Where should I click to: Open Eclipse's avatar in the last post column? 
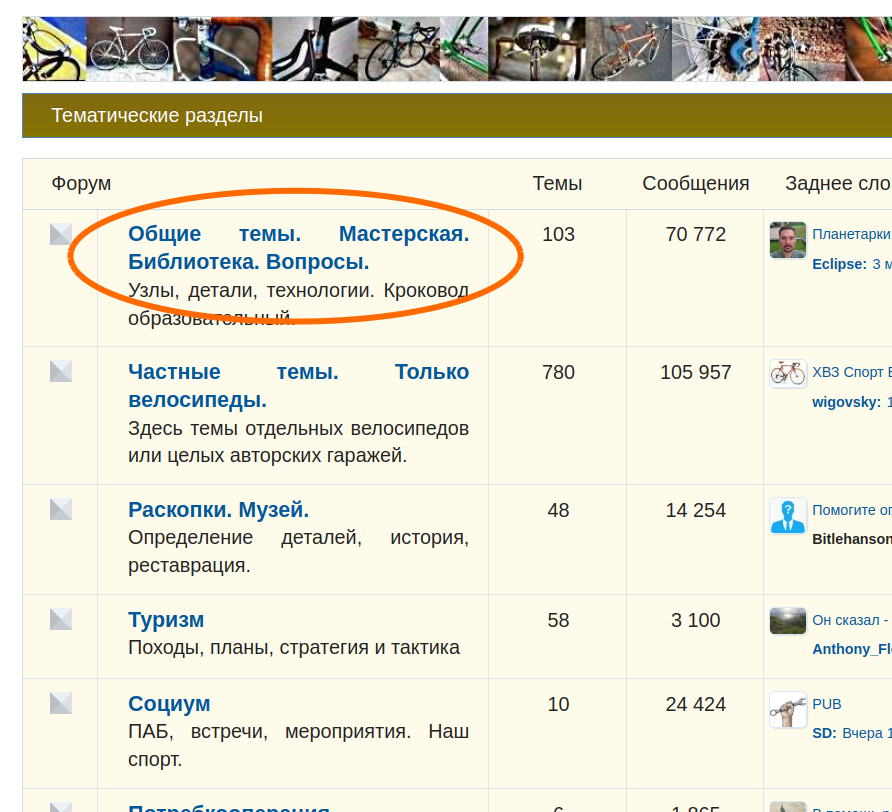click(x=788, y=241)
